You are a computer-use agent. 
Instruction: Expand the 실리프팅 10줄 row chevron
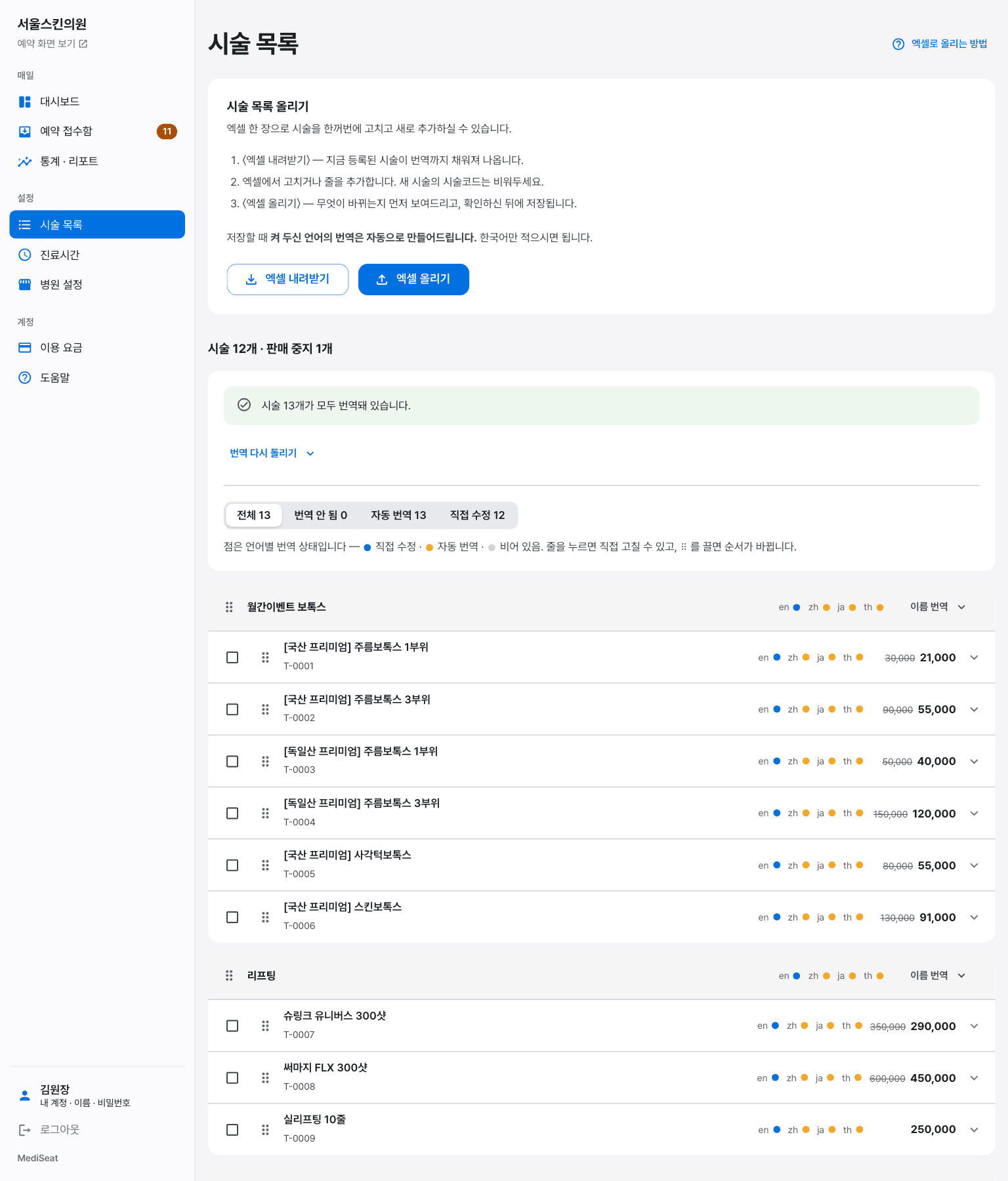pos(975,1130)
